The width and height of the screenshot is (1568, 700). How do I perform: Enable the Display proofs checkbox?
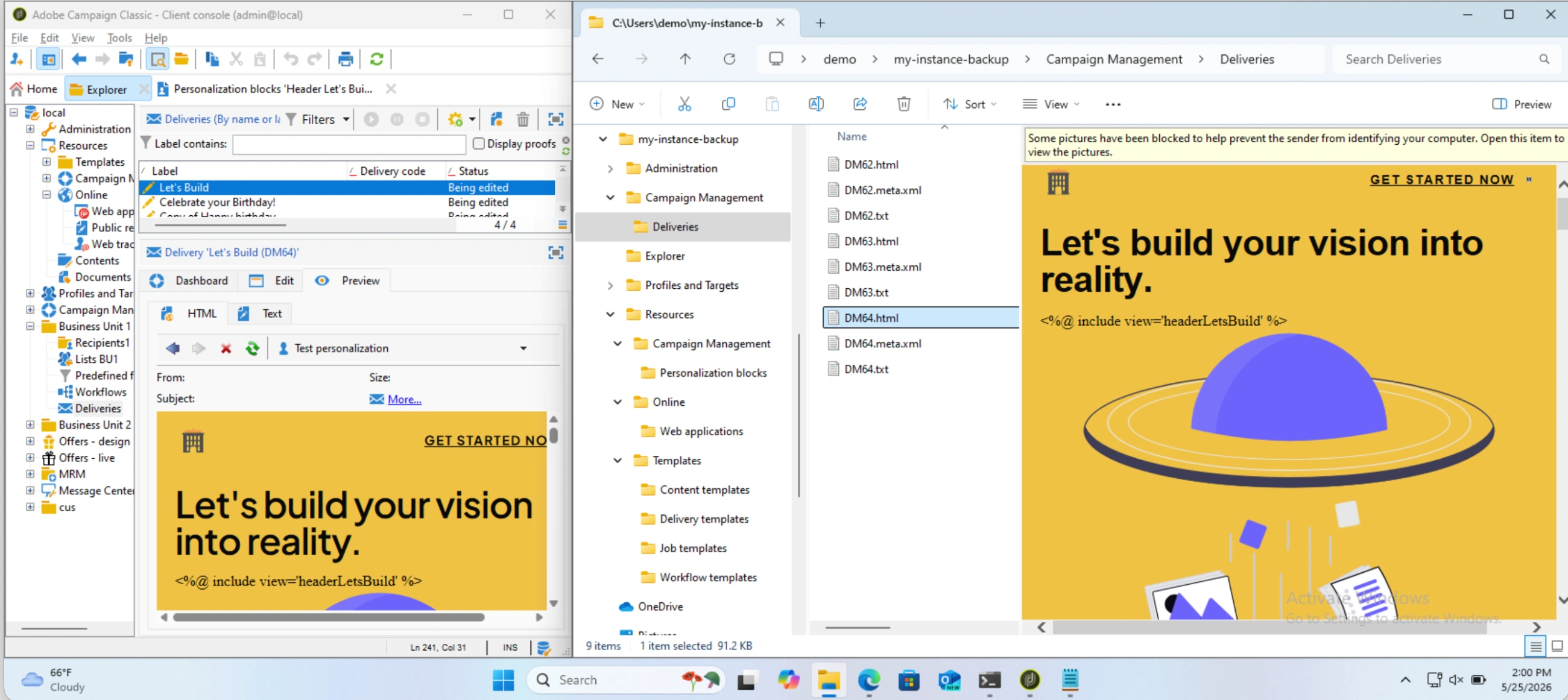[478, 143]
